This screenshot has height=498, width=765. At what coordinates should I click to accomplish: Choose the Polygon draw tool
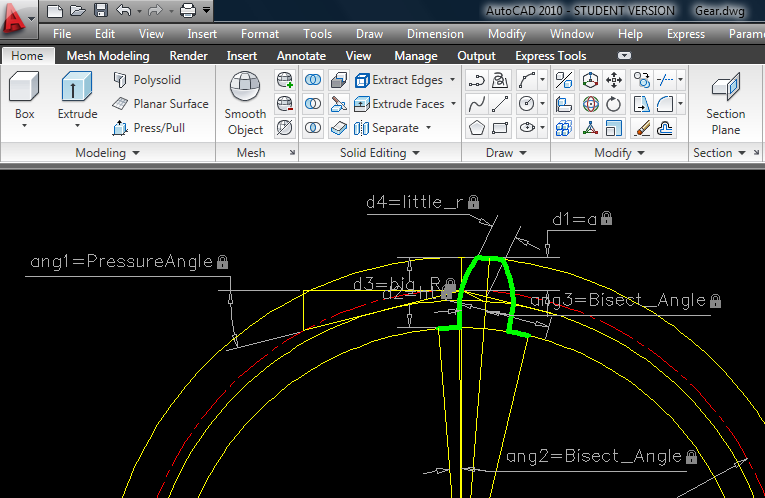(477, 128)
